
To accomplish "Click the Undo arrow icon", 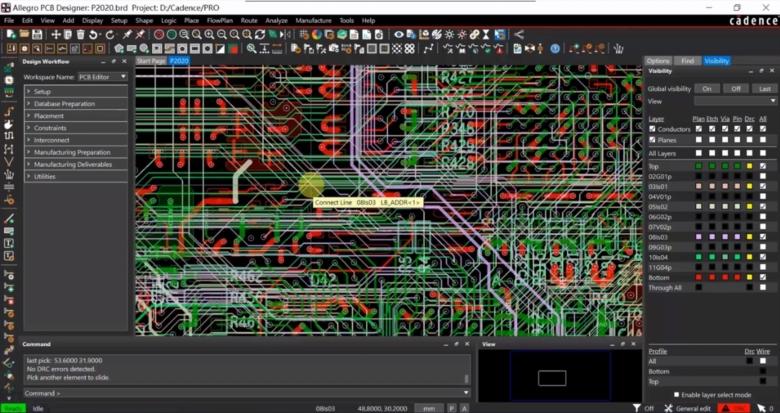I will [x=92, y=34].
